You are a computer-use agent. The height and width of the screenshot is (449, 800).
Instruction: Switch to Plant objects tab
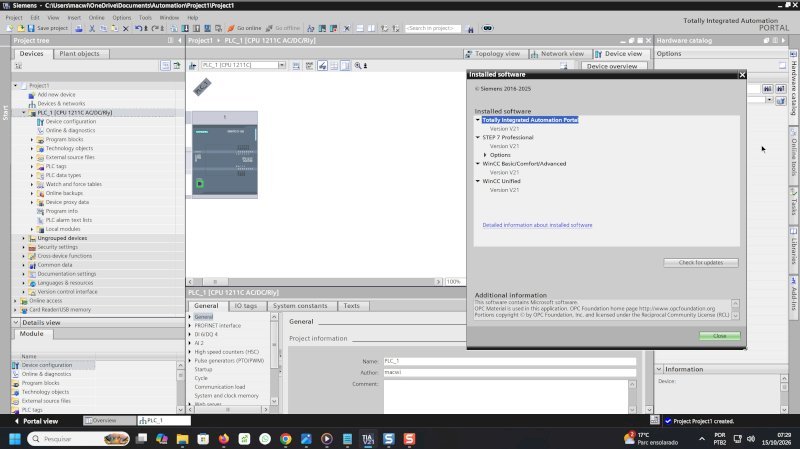[79, 54]
